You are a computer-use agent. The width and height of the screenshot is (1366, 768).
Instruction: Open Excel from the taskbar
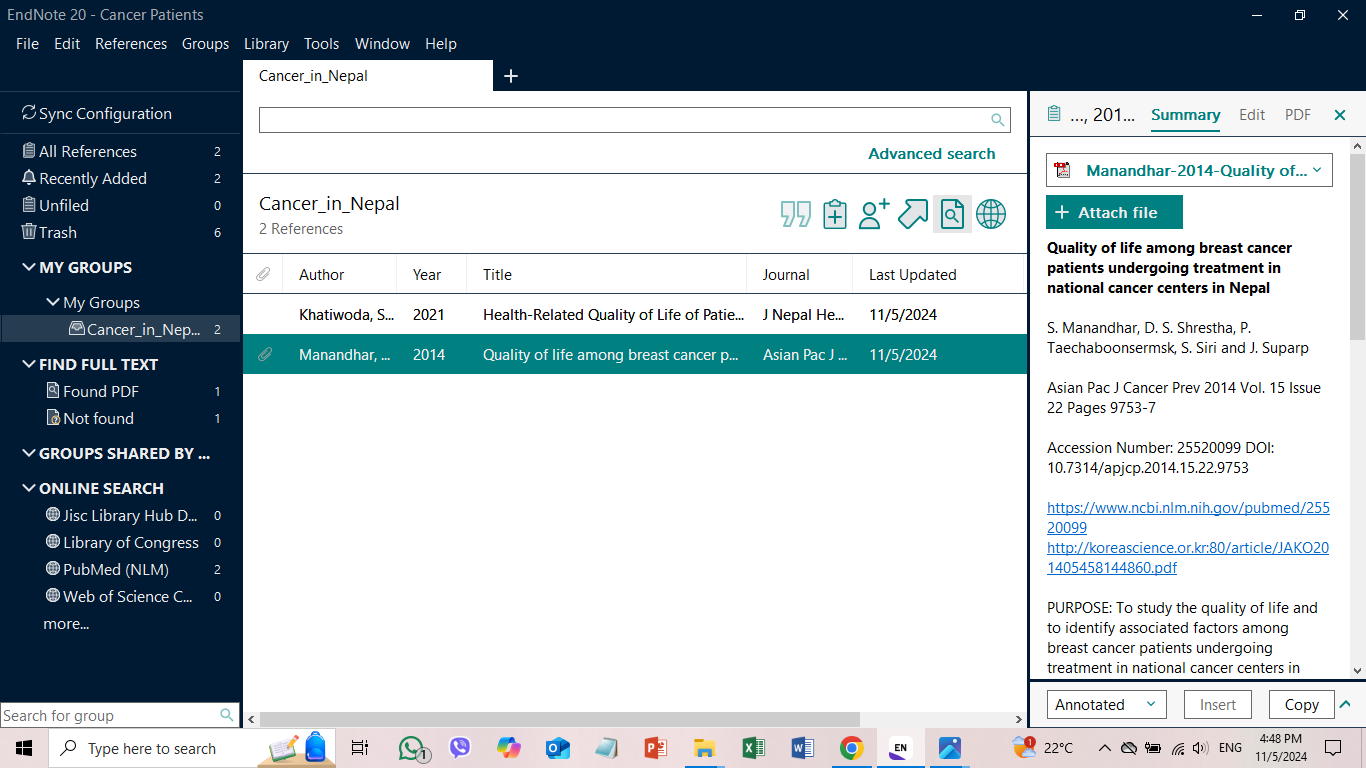tap(753, 748)
